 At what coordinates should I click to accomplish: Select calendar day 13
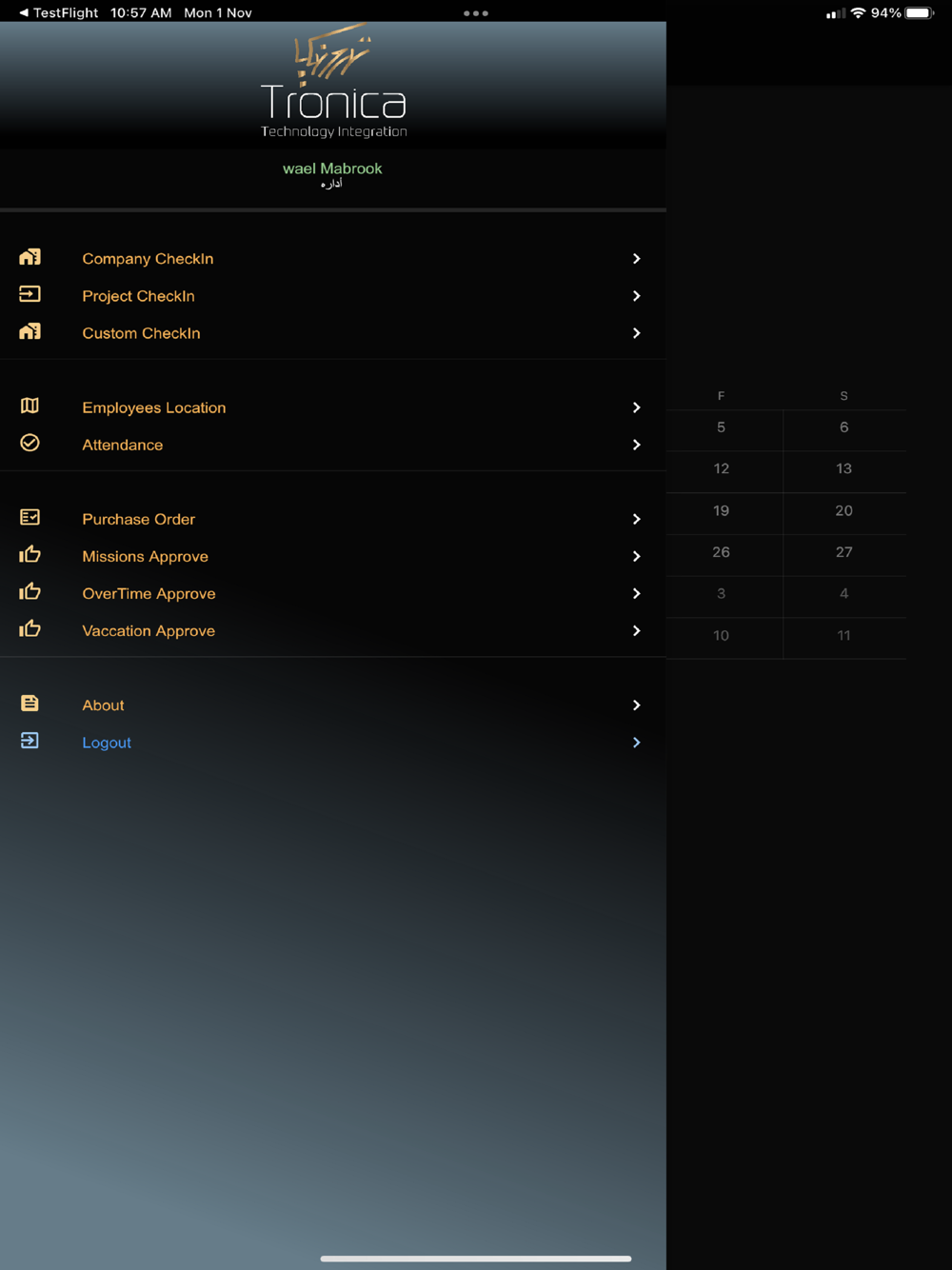point(844,468)
